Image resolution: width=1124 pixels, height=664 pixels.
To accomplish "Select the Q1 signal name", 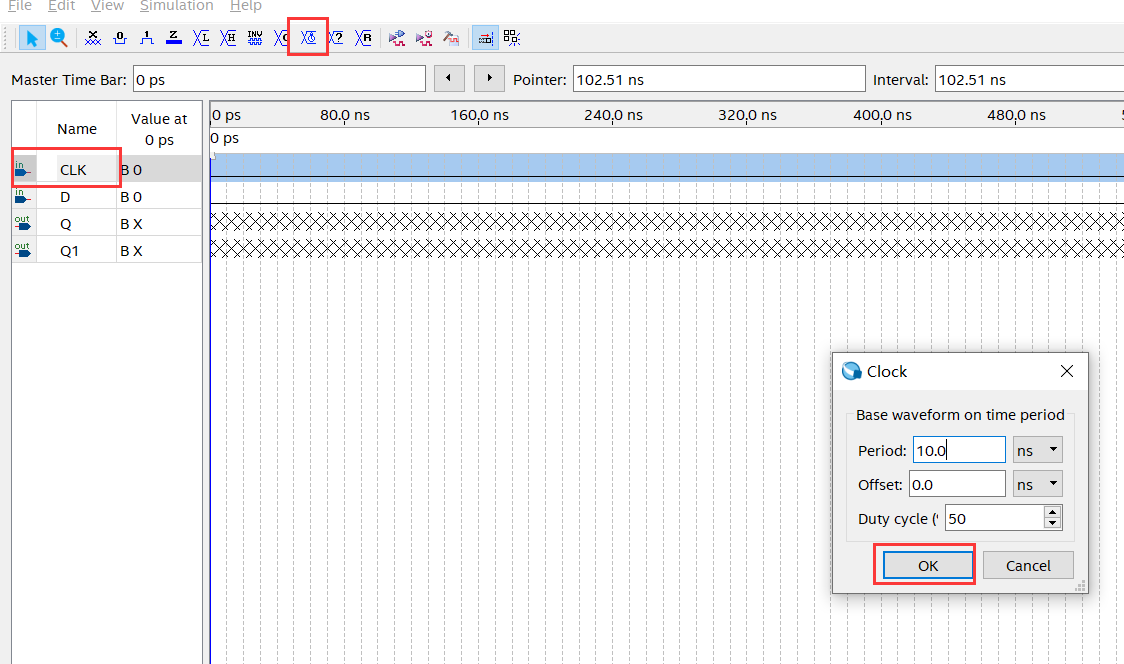I will click(x=70, y=251).
